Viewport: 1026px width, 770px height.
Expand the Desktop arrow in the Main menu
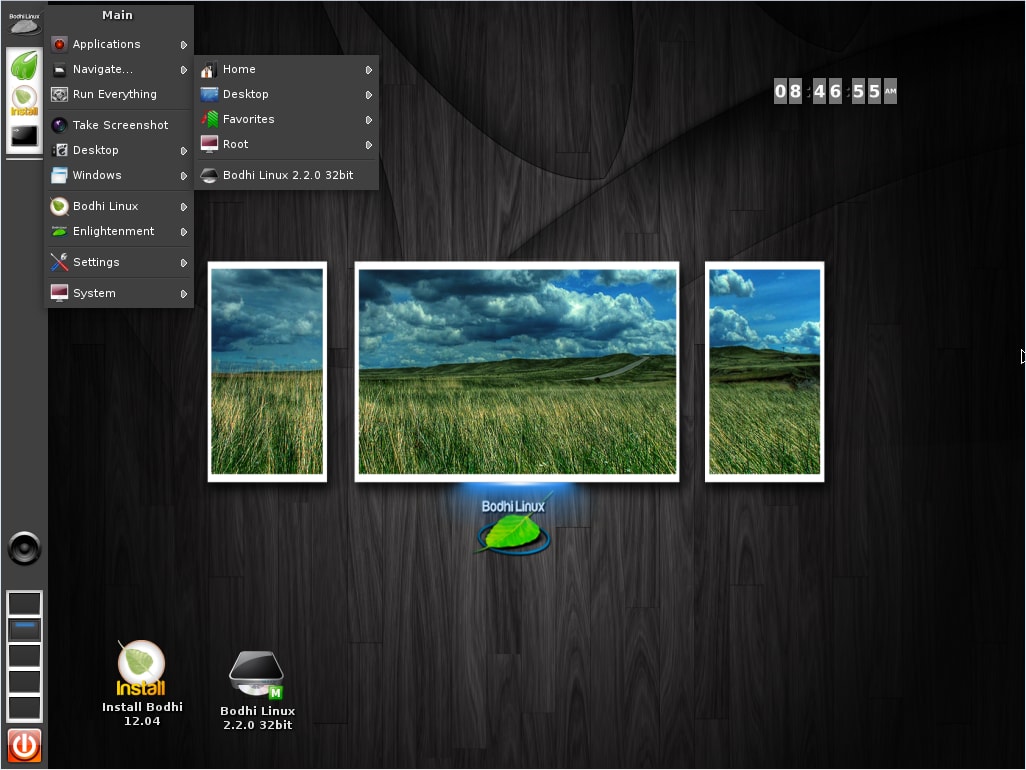184,150
